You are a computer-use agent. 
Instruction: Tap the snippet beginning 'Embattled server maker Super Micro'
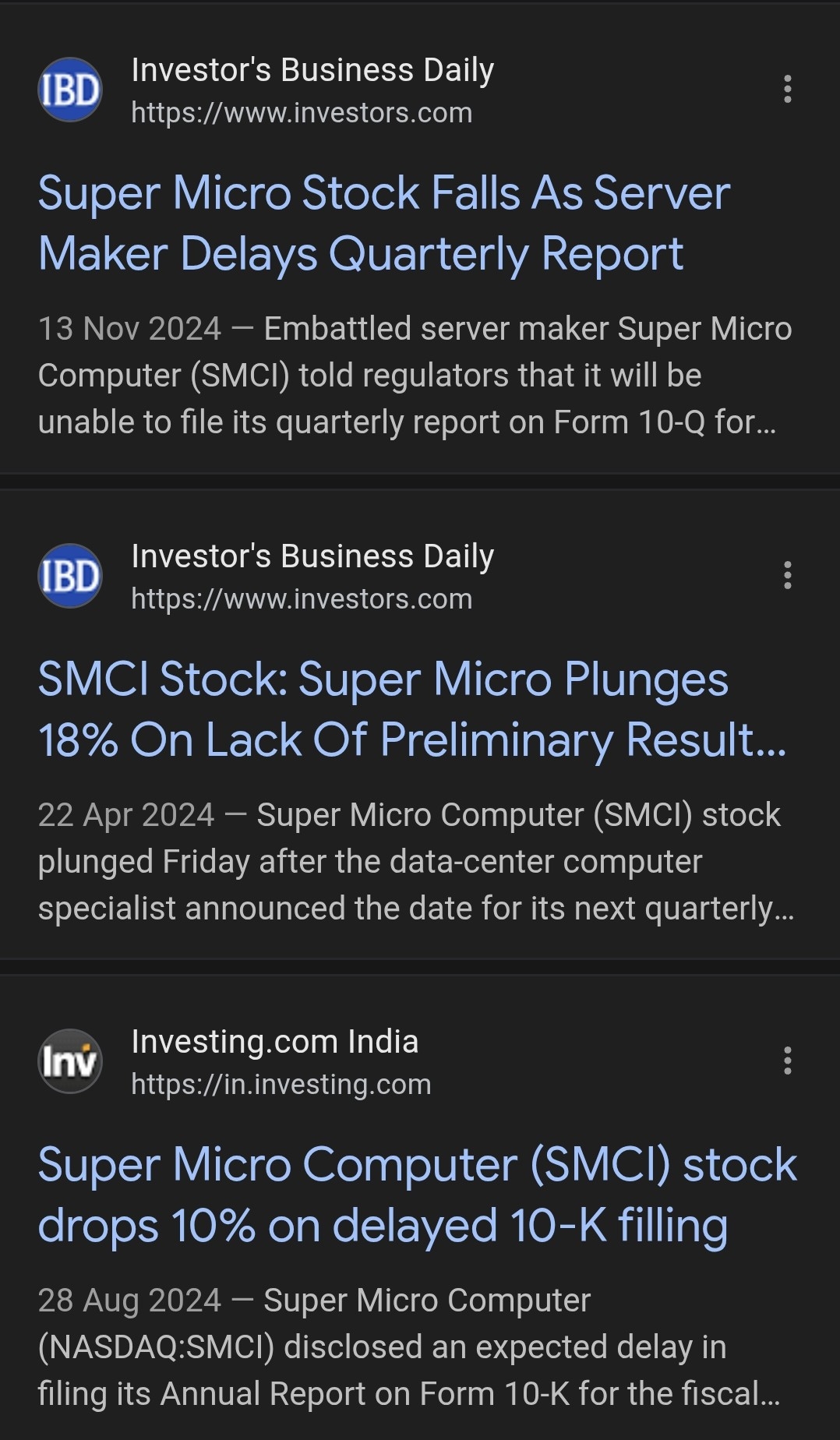pos(413,376)
